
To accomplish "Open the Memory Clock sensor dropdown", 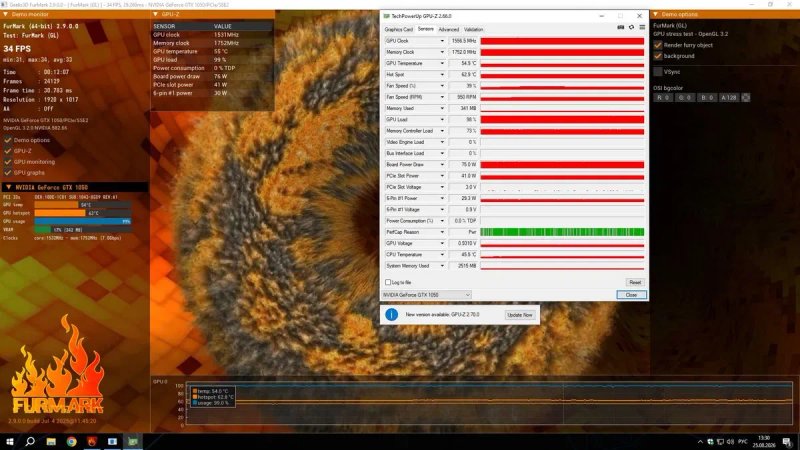I will pos(442,52).
